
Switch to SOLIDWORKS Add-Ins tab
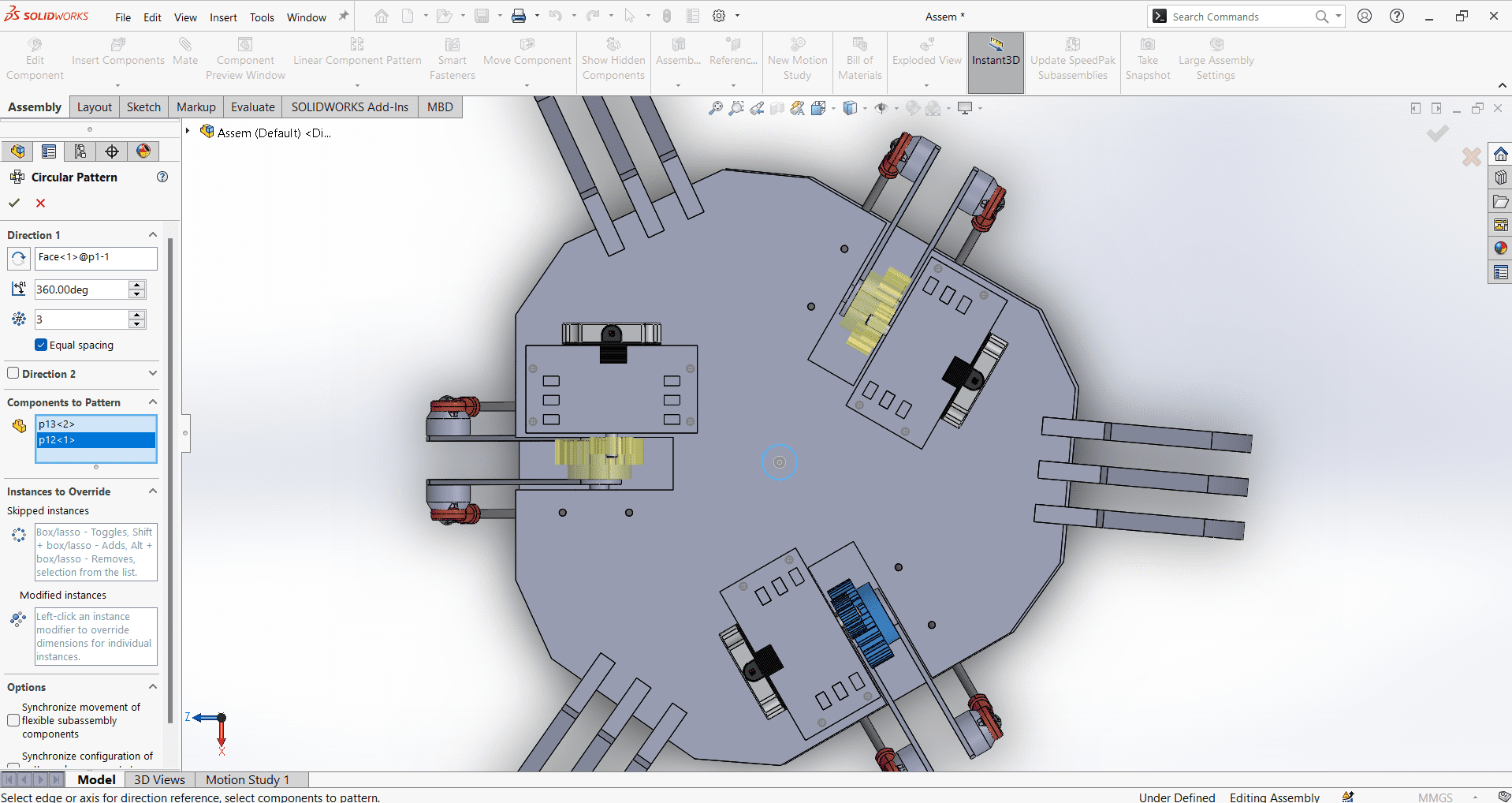pos(350,107)
